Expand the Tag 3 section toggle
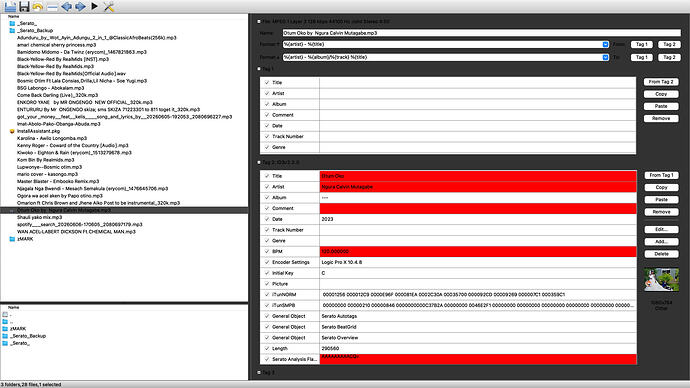The image size is (690, 388). (259, 373)
